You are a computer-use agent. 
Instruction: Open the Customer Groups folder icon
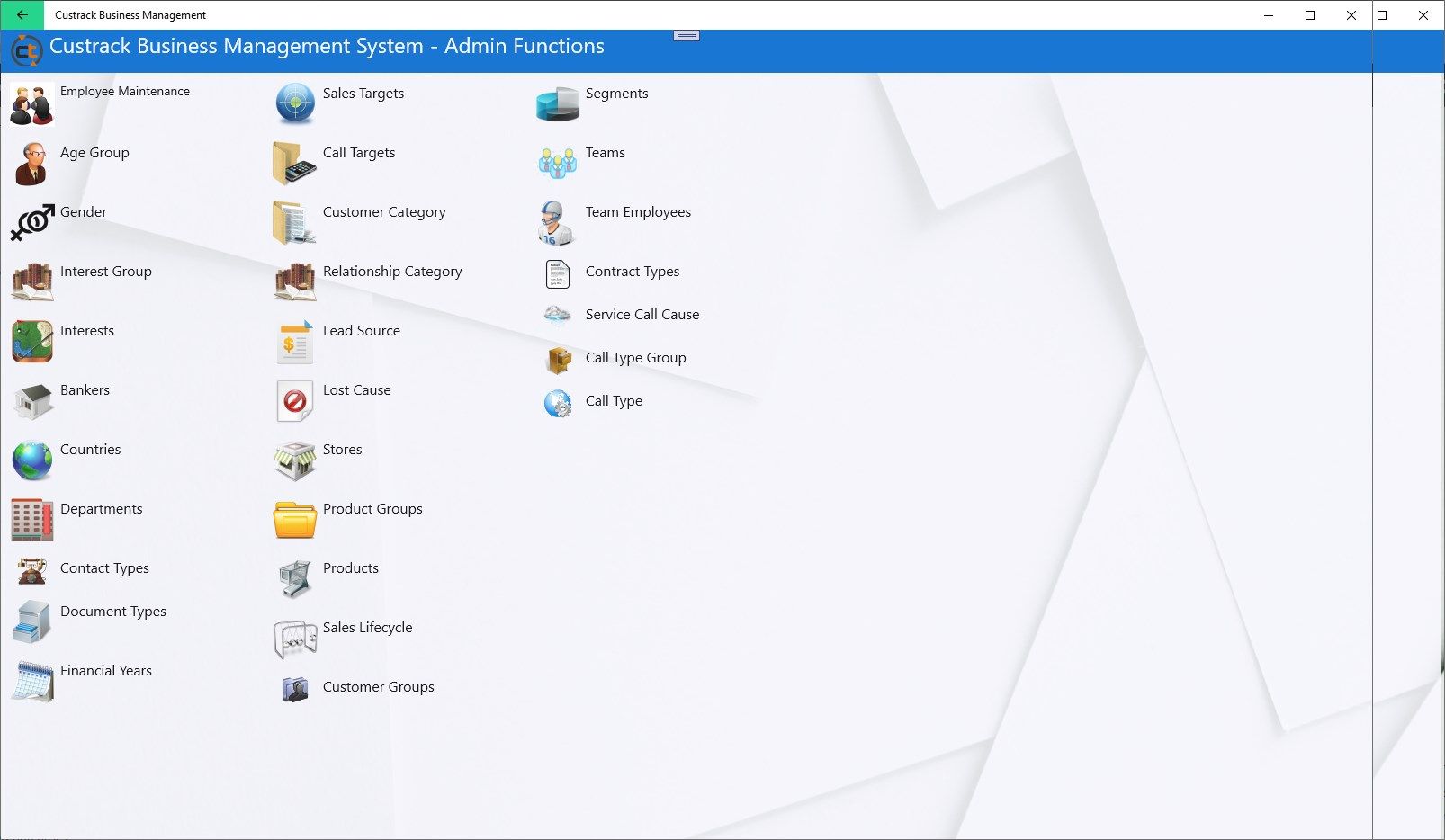295,689
